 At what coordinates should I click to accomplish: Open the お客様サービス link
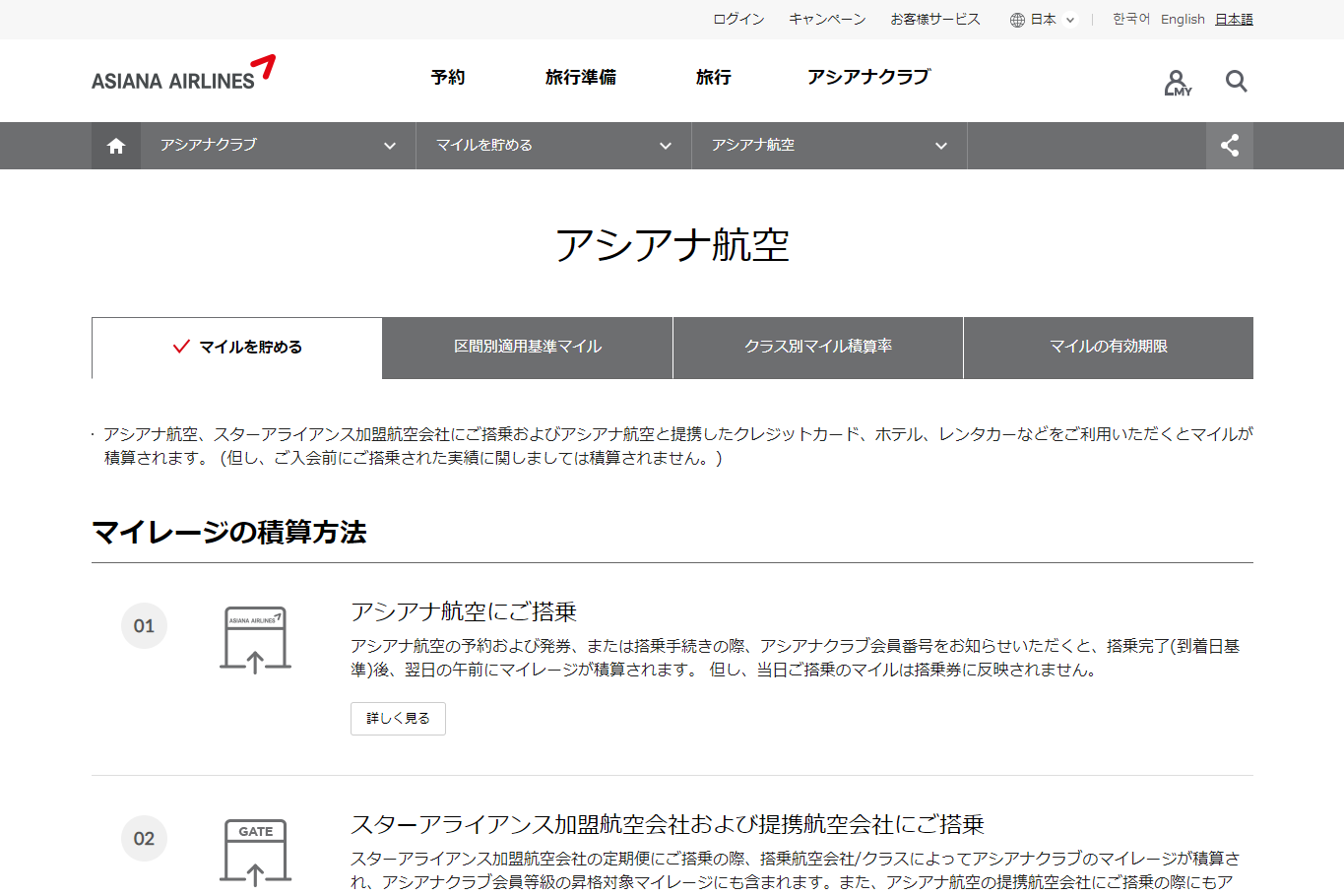pyautogui.click(x=935, y=20)
